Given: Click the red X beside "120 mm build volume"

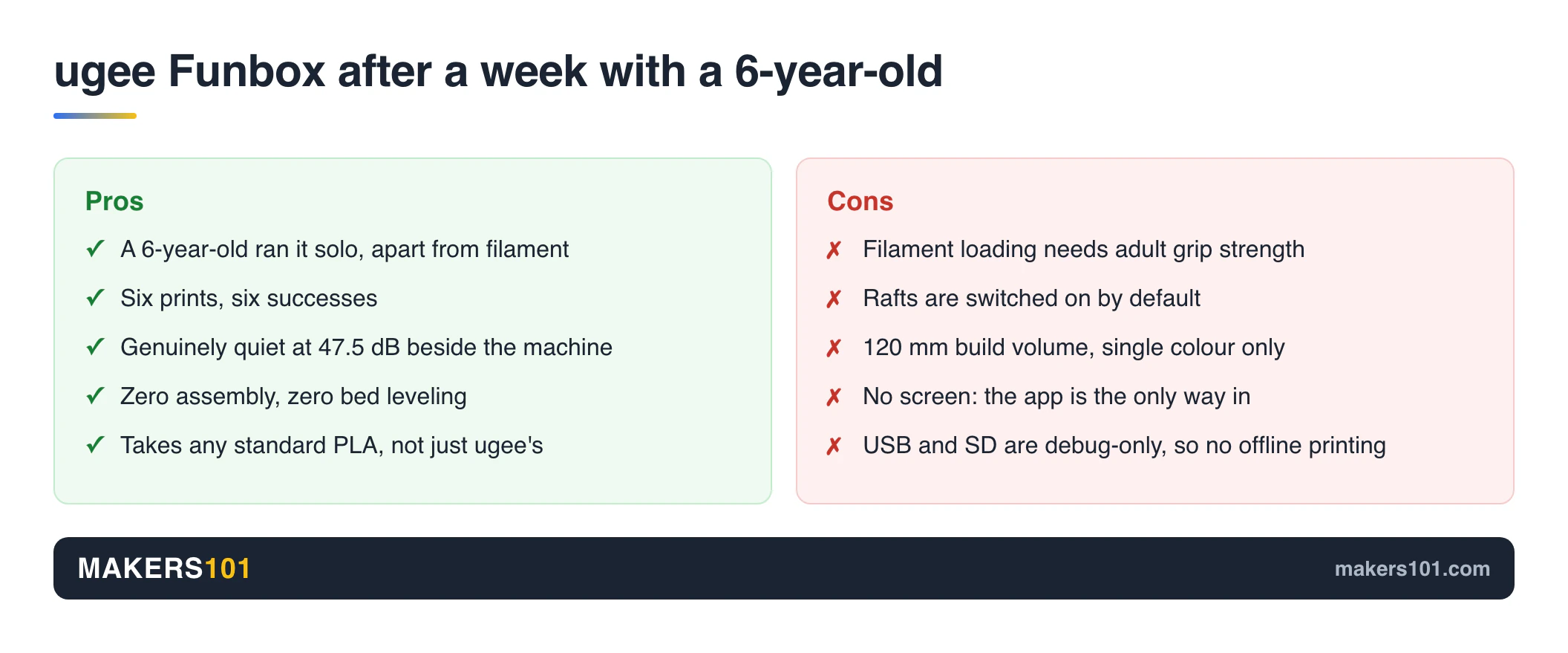Looking at the screenshot, I should coord(834,348).
